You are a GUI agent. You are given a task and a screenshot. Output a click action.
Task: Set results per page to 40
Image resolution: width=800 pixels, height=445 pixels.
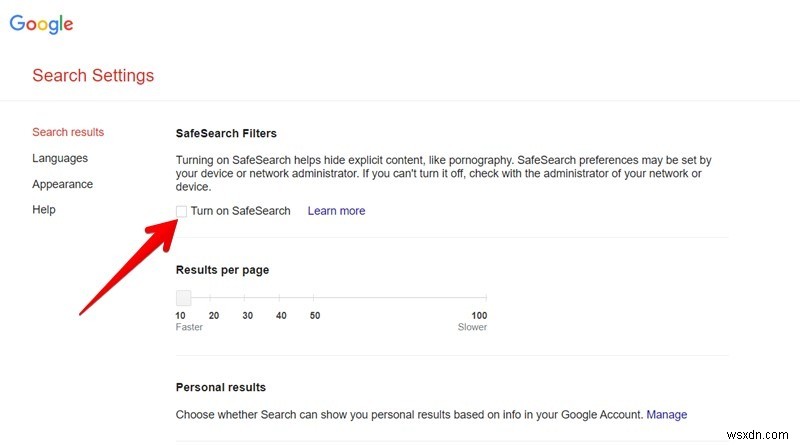tap(281, 298)
